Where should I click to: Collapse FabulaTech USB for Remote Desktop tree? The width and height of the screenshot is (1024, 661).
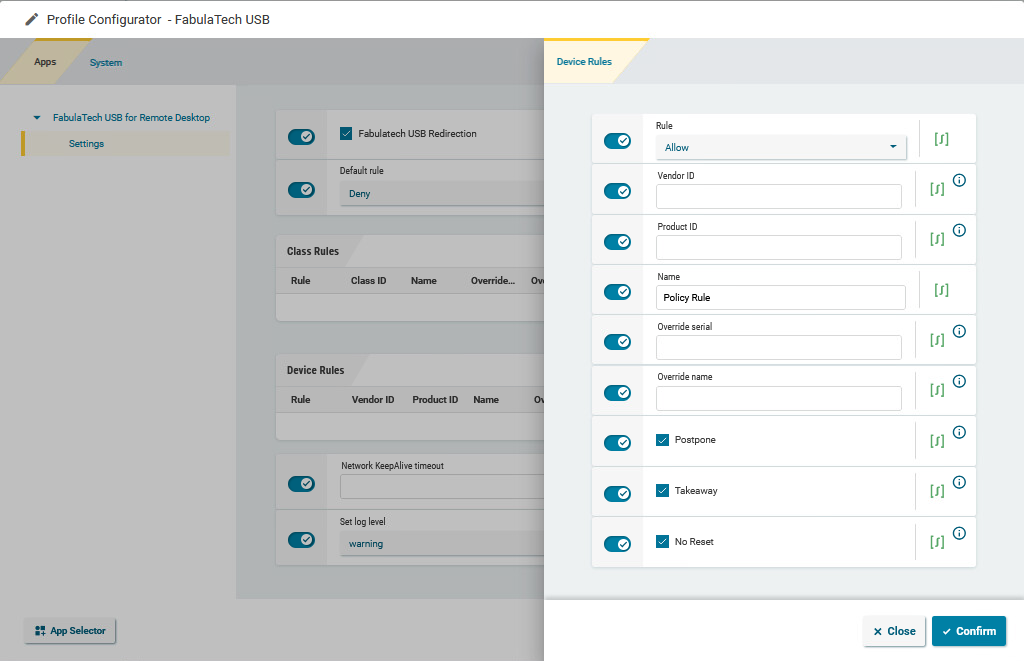coord(37,118)
